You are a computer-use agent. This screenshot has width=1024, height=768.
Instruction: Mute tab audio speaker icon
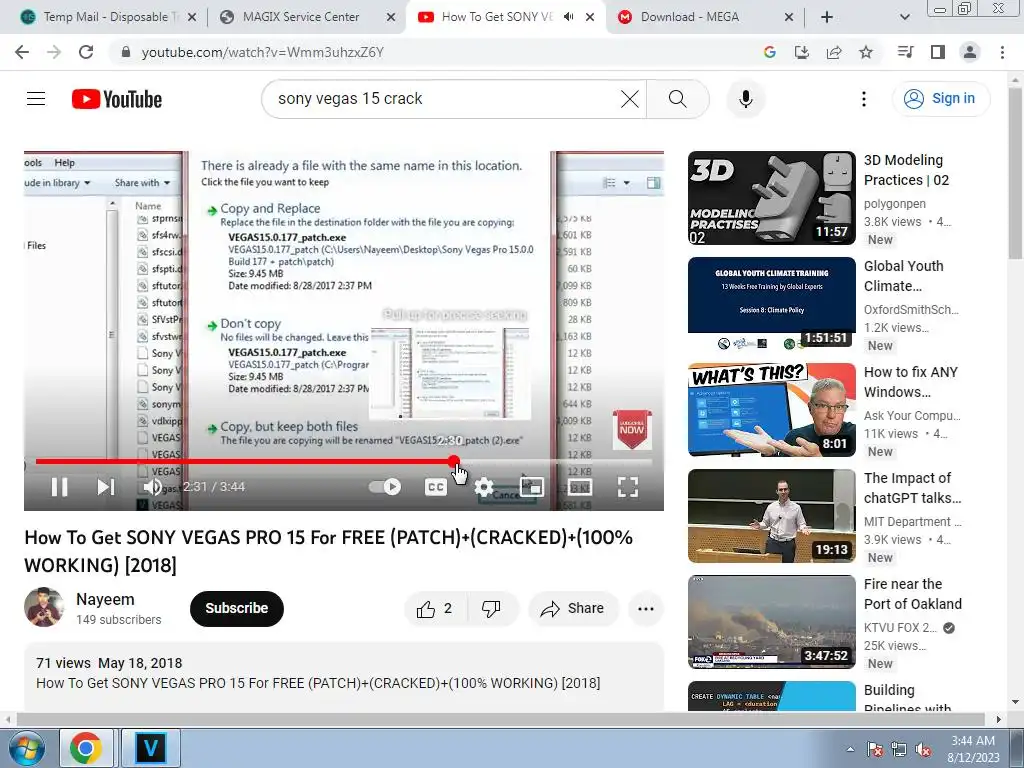pos(569,17)
